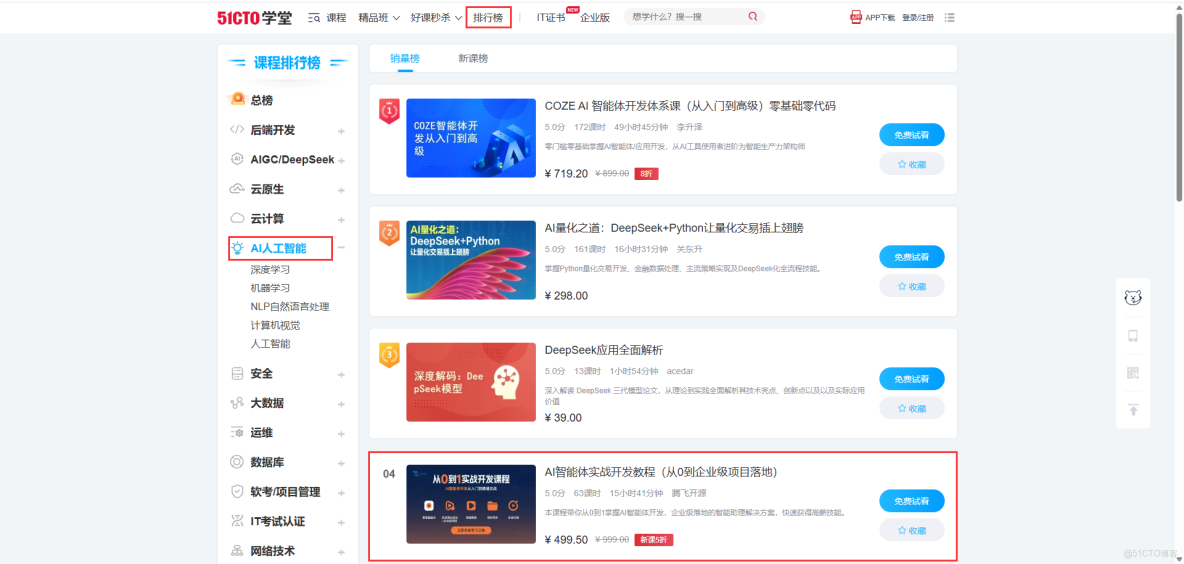
Task: Click the APP下载 phone icon
Action: 856,17
